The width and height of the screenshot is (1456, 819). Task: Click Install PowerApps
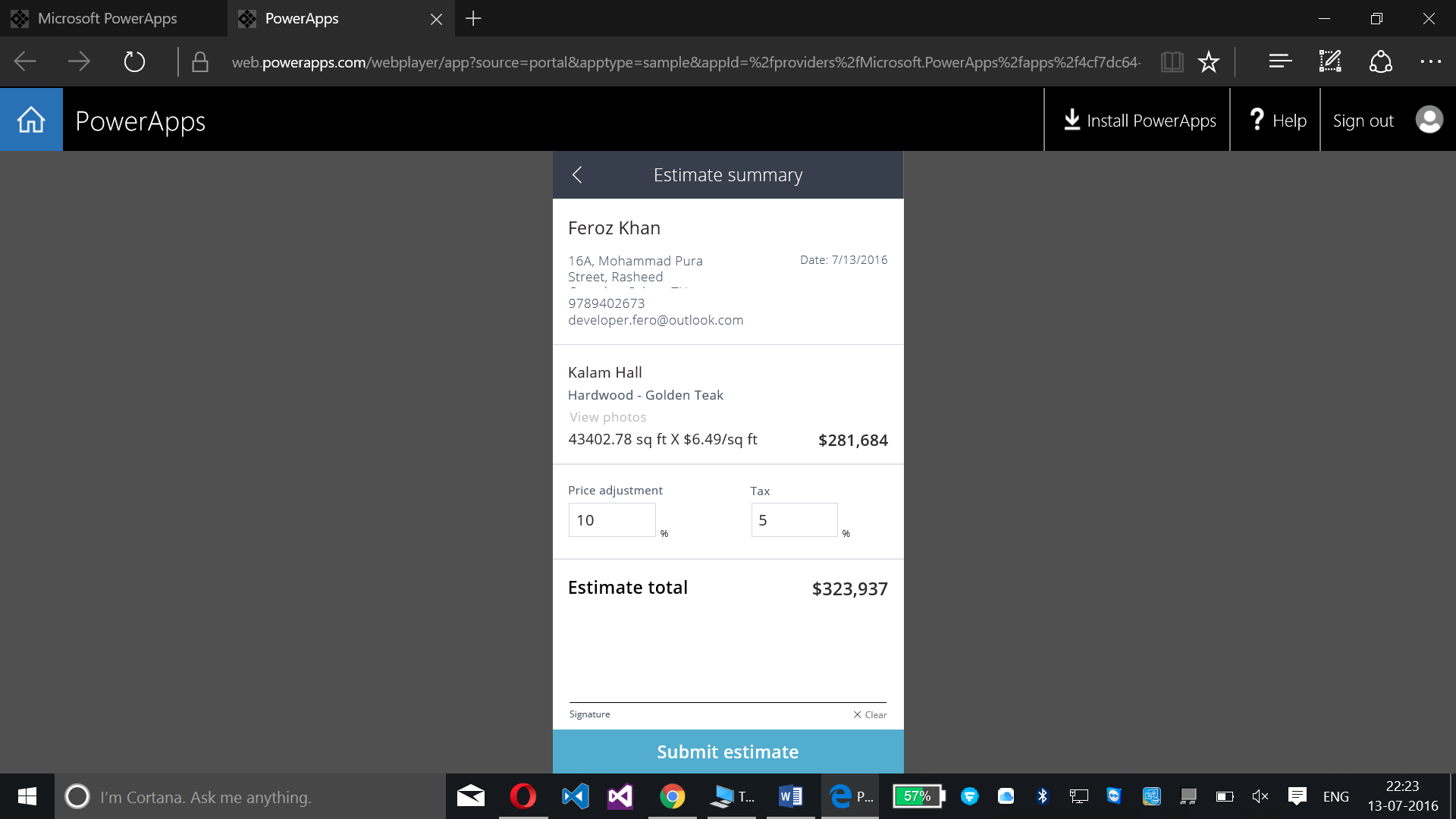click(x=1139, y=121)
